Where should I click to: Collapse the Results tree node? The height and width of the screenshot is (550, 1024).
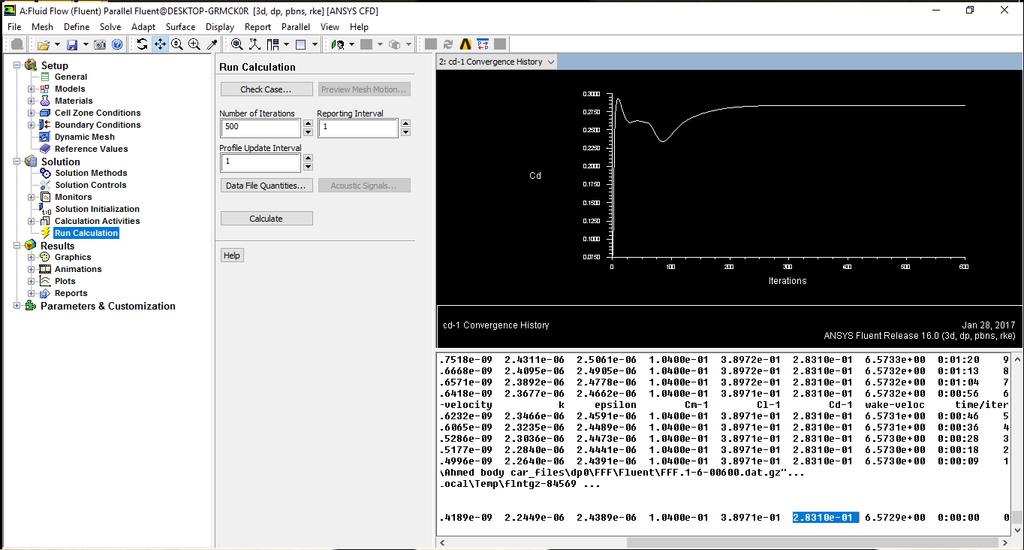(18, 246)
